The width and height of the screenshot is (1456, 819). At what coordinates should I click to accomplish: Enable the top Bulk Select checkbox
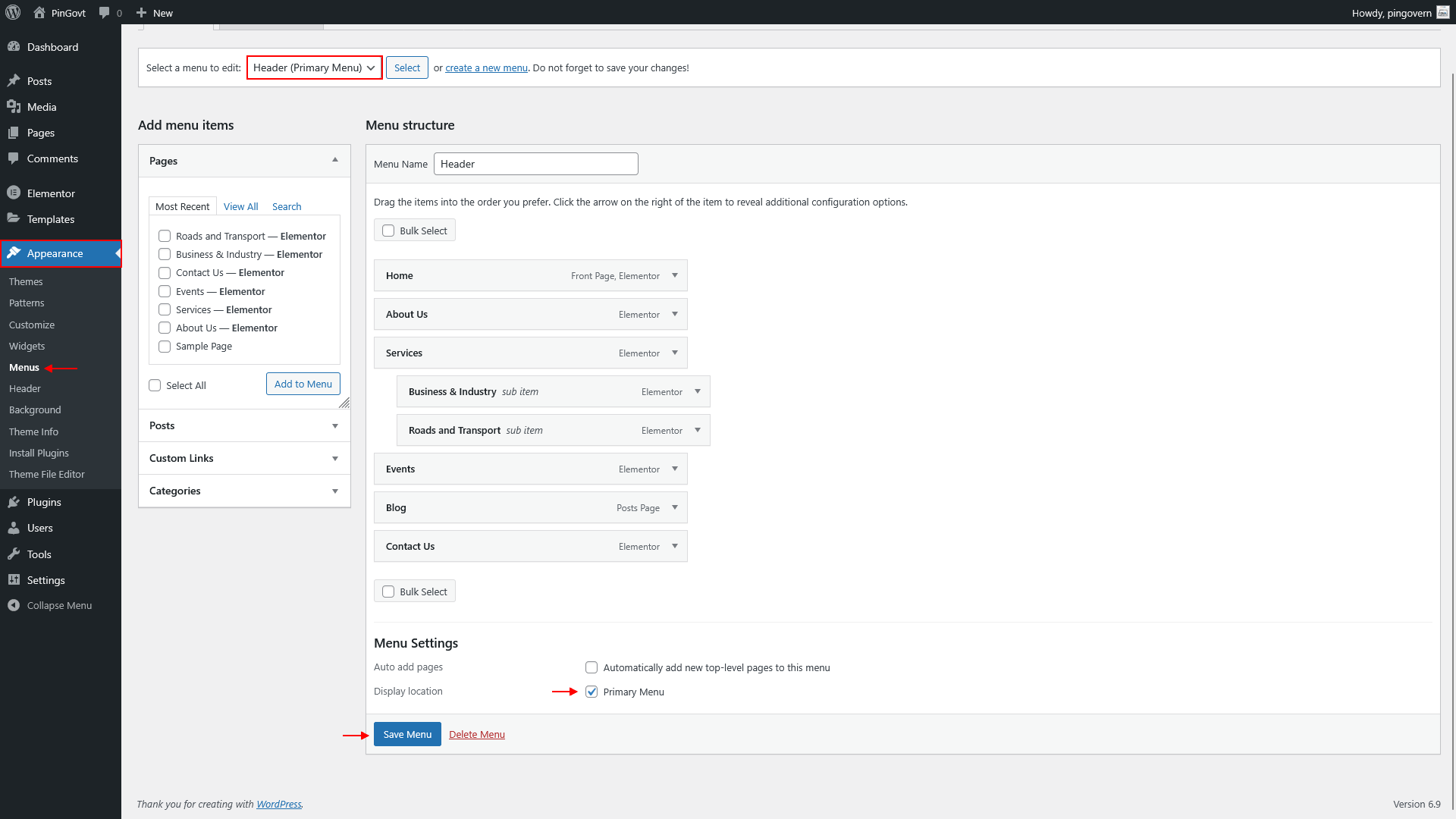(388, 231)
